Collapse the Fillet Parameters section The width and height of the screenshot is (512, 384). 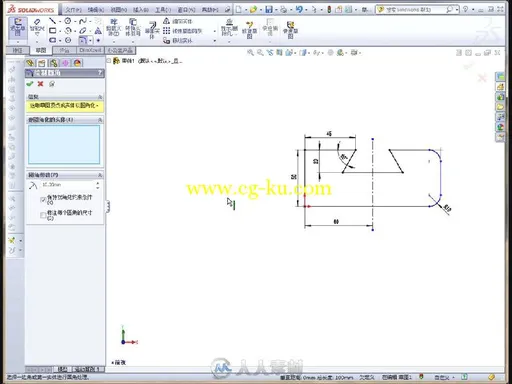click(100, 175)
